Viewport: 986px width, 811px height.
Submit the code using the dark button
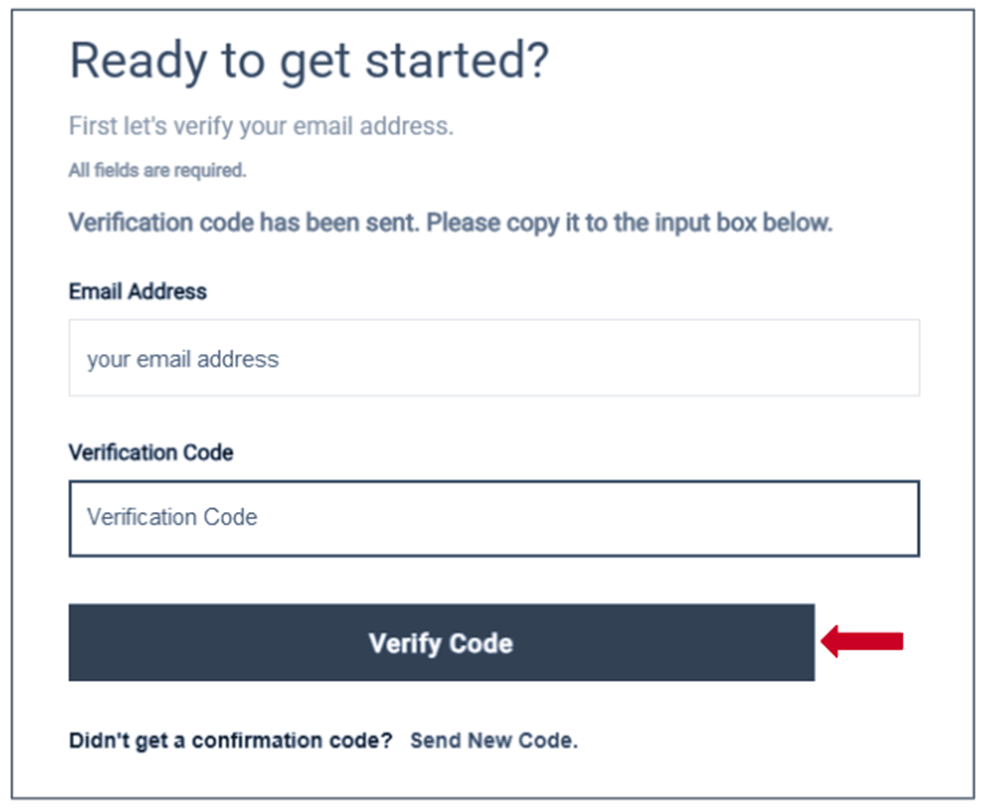441,642
